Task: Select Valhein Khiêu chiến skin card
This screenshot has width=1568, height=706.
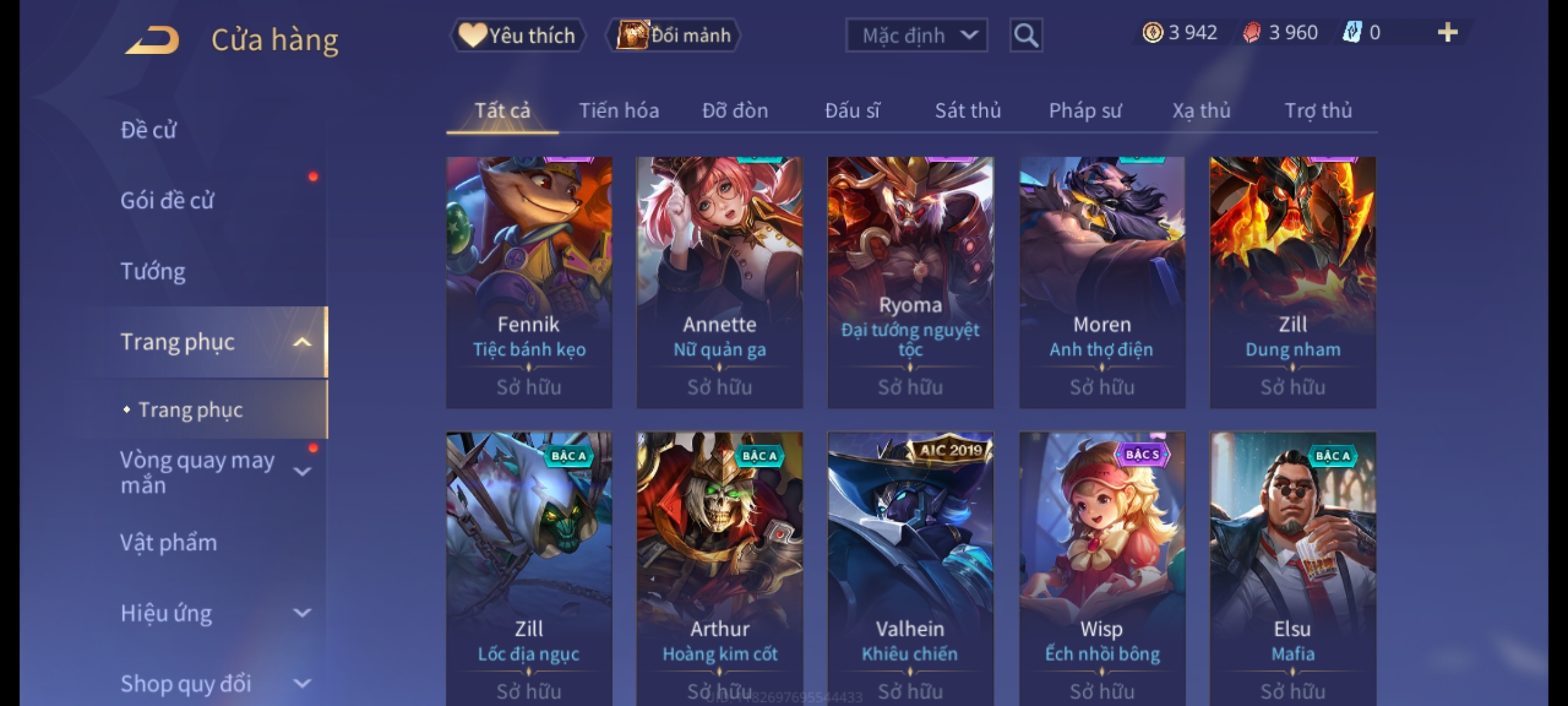Action: [x=910, y=567]
